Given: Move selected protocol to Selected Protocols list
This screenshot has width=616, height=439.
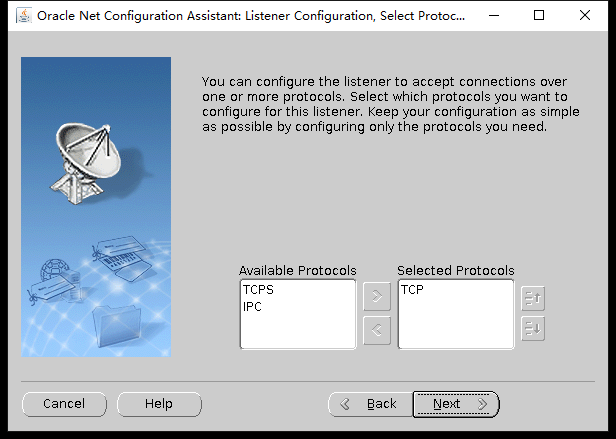Looking at the screenshot, I should [377, 296].
